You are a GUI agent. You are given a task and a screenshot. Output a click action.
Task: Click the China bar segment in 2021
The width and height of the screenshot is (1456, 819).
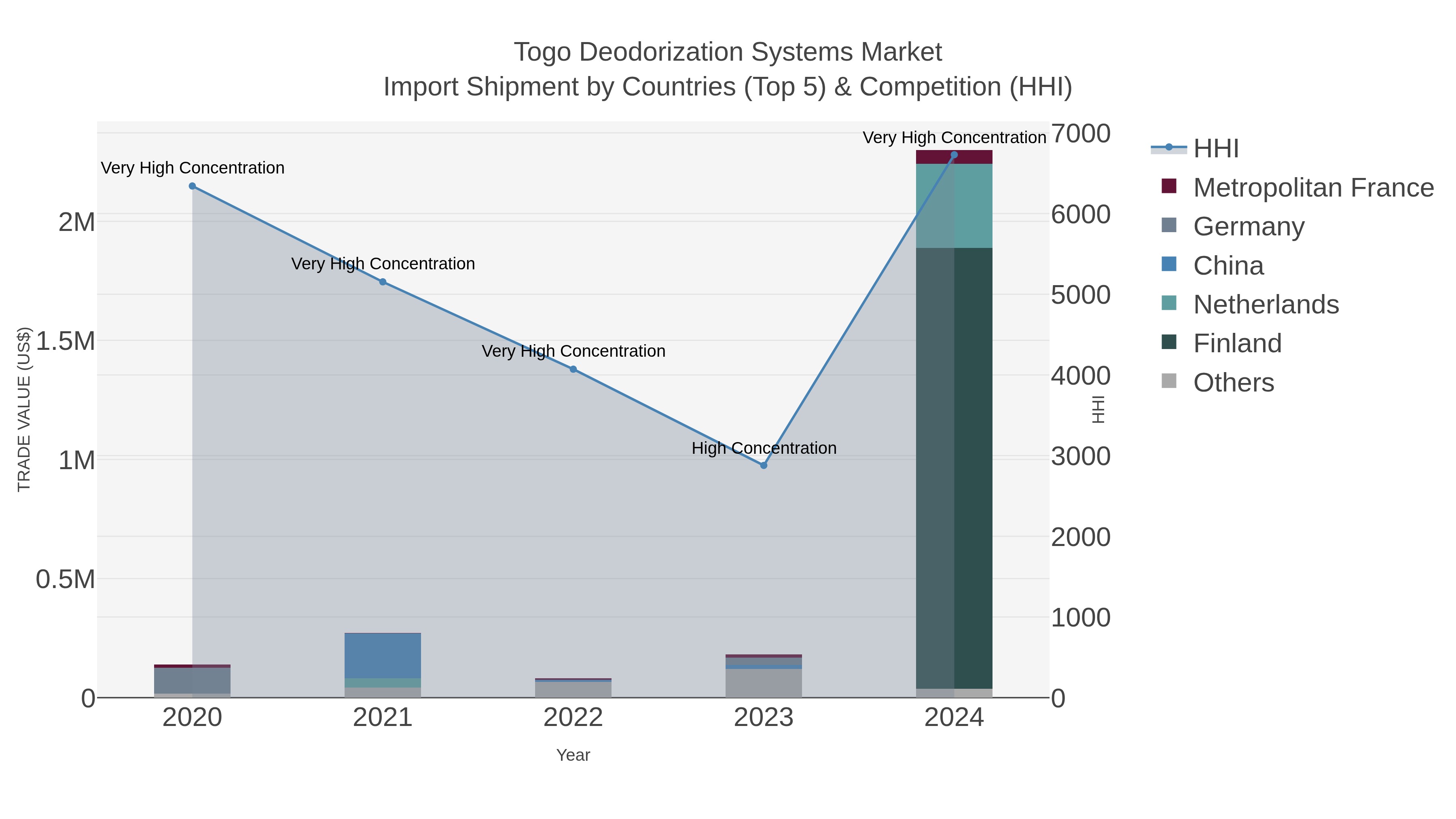pos(383,656)
